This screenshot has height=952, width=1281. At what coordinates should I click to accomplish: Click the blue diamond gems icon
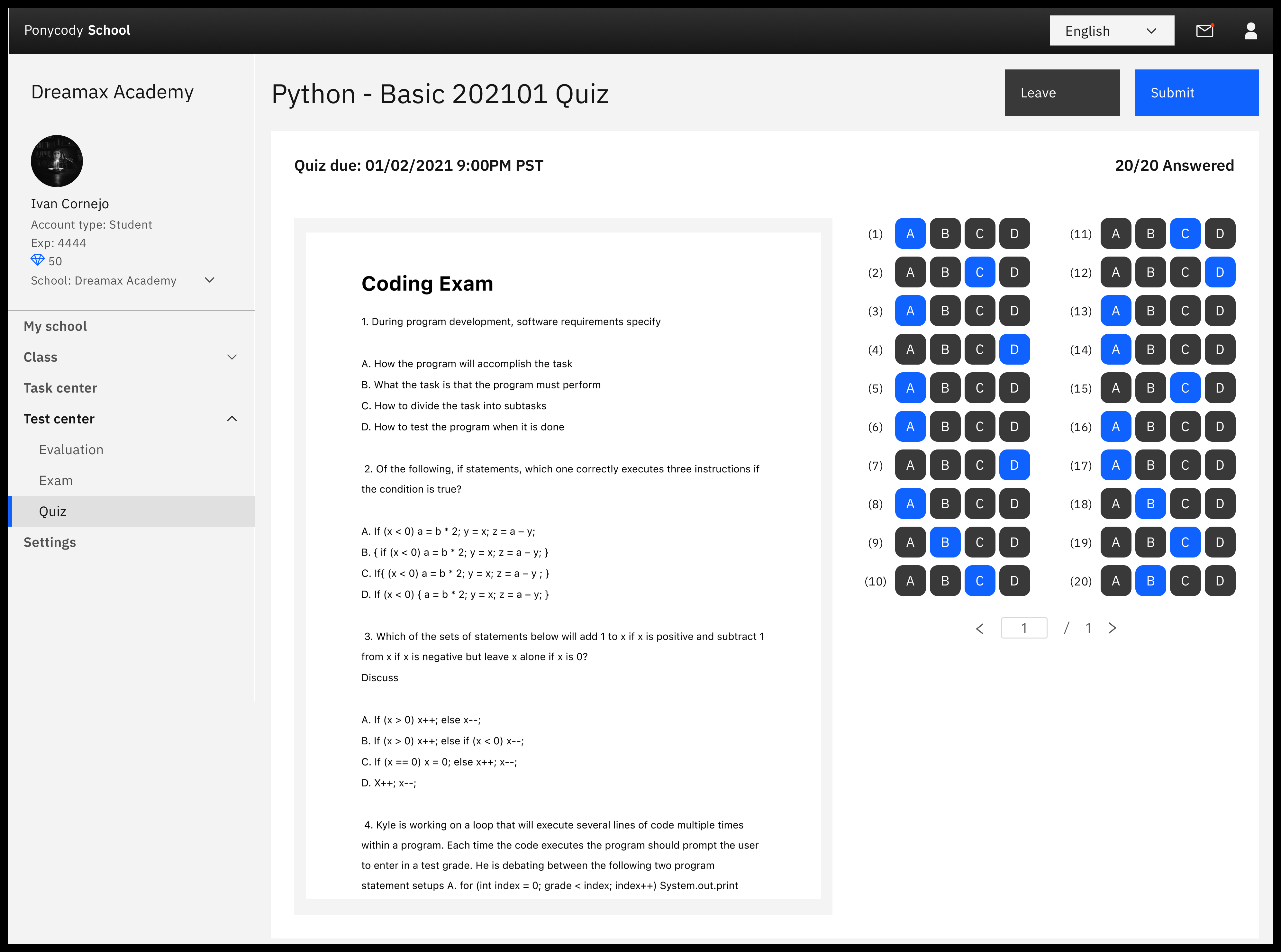point(37,260)
